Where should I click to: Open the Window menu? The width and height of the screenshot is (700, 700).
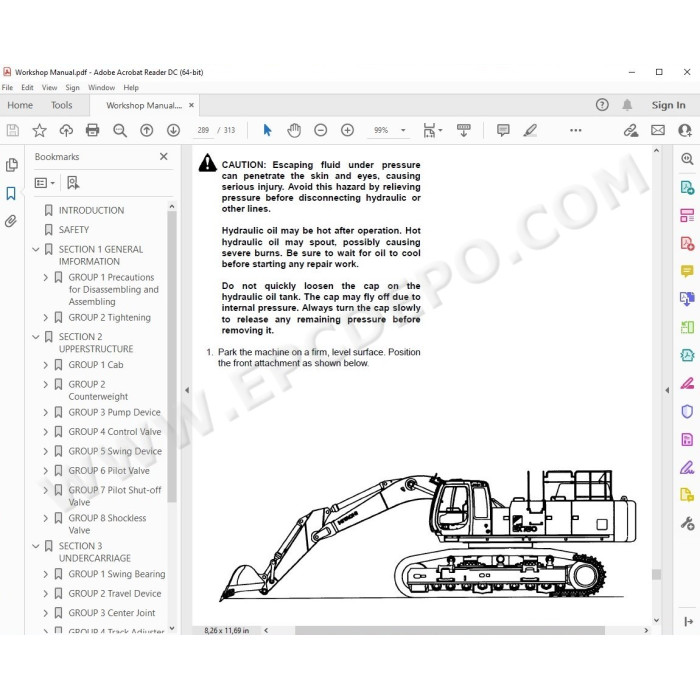point(101,88)
